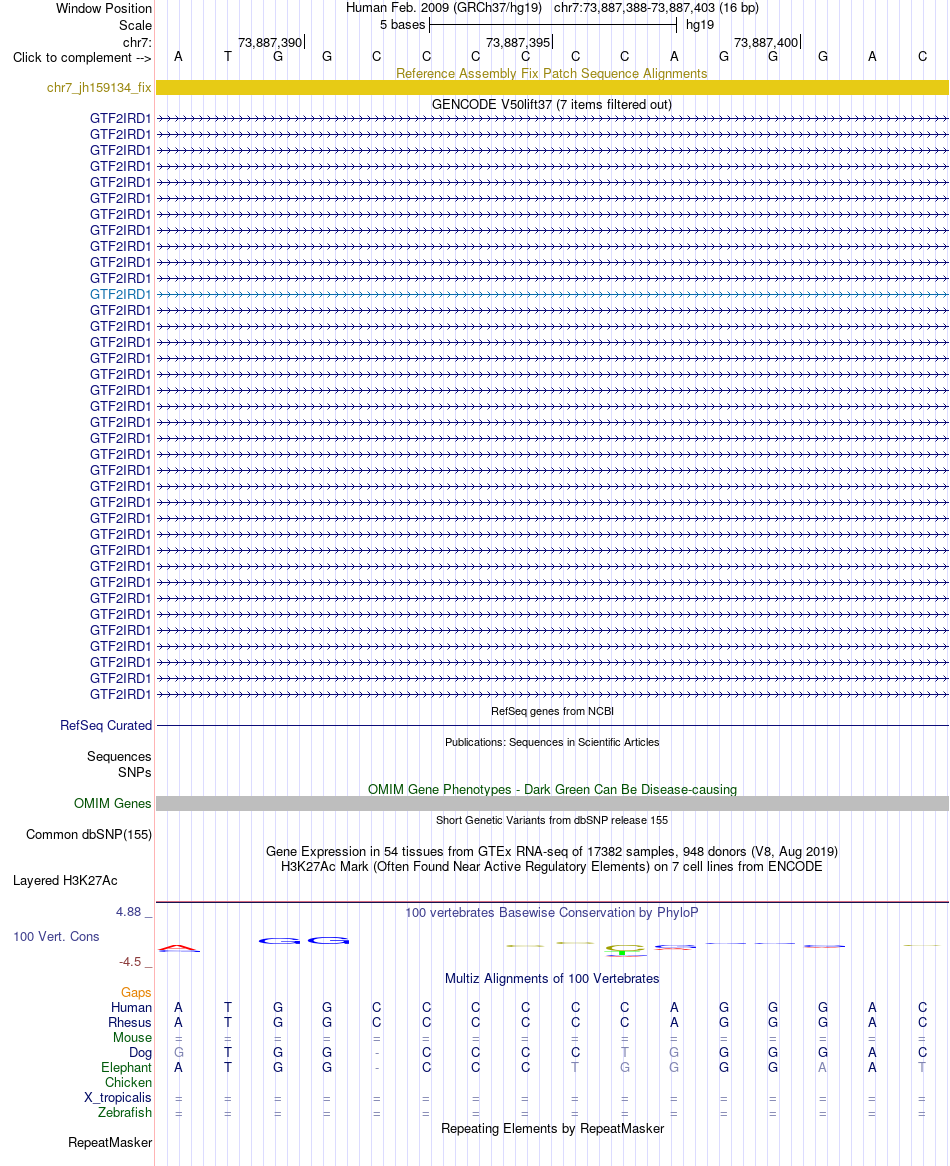Click the 5 bases scale bar
The width and height of the screenshot is (950, 1166).
[x=553, y=25]
